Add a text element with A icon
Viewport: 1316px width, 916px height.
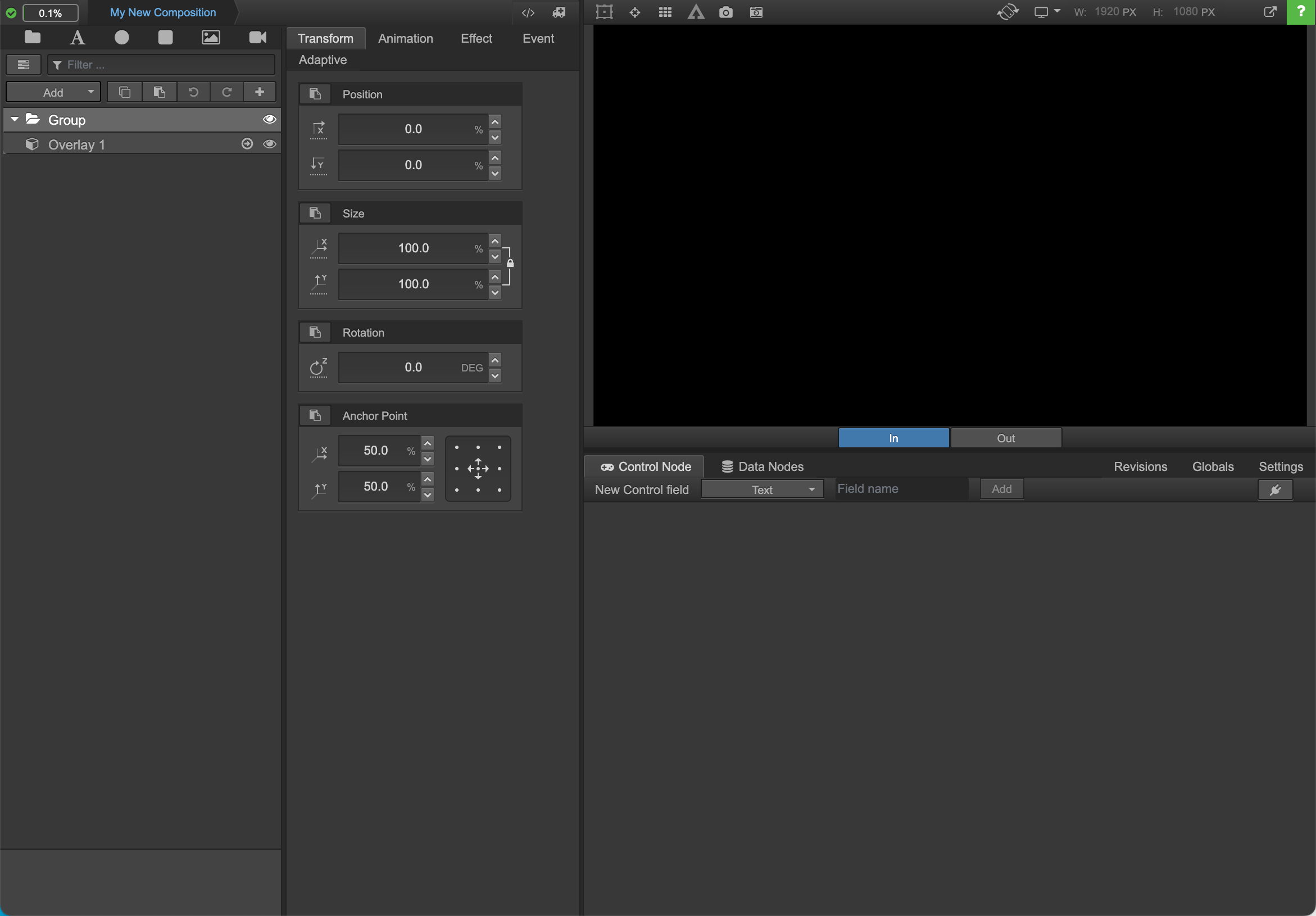coord(78,38)
